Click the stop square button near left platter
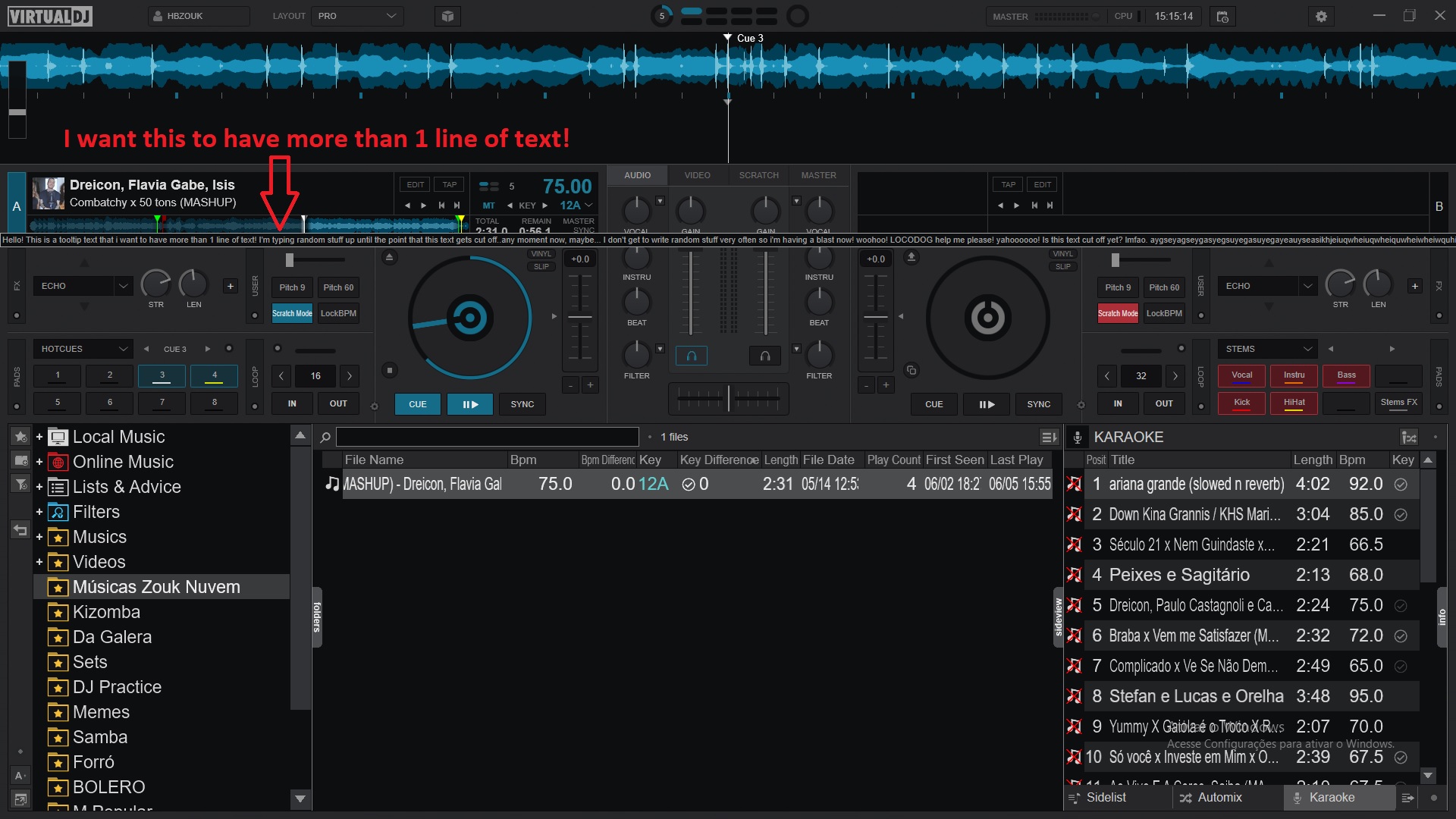This screenshot has height=819, width=1456. [x=389, y=370]
